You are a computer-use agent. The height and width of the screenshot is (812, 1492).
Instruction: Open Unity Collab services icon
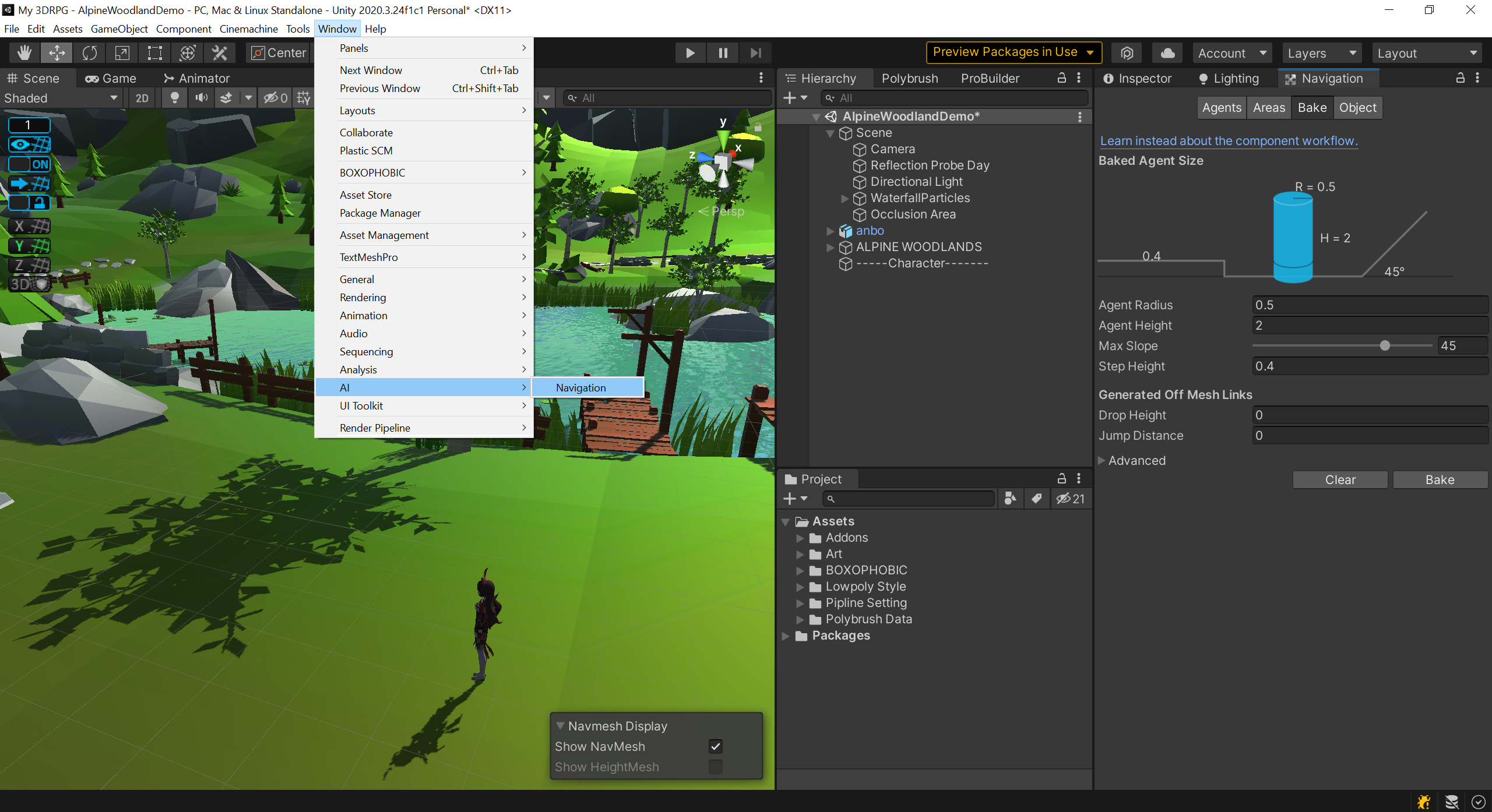click(1127, 53)
